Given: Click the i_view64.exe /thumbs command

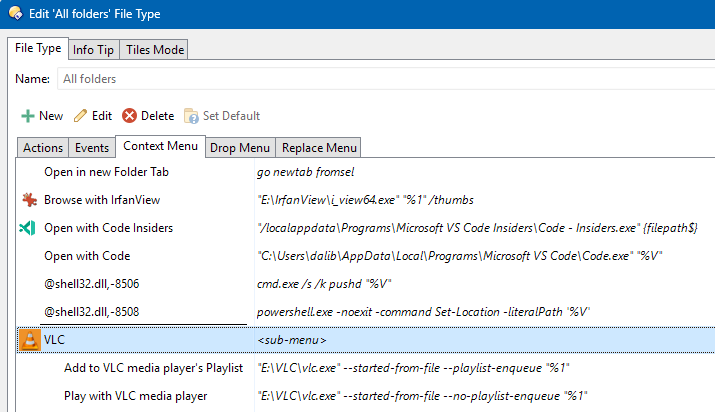Looking at the screenshot, I should point(366,200).
